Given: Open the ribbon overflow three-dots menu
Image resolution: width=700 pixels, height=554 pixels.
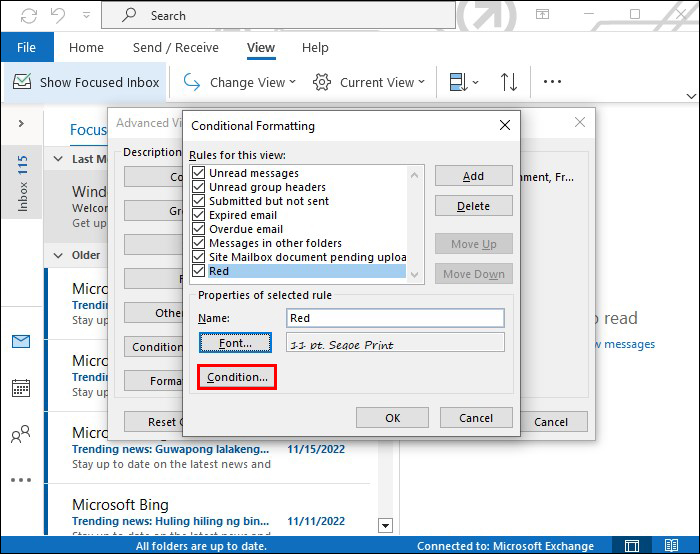Looking at the screenshot, I should point(552,82).
